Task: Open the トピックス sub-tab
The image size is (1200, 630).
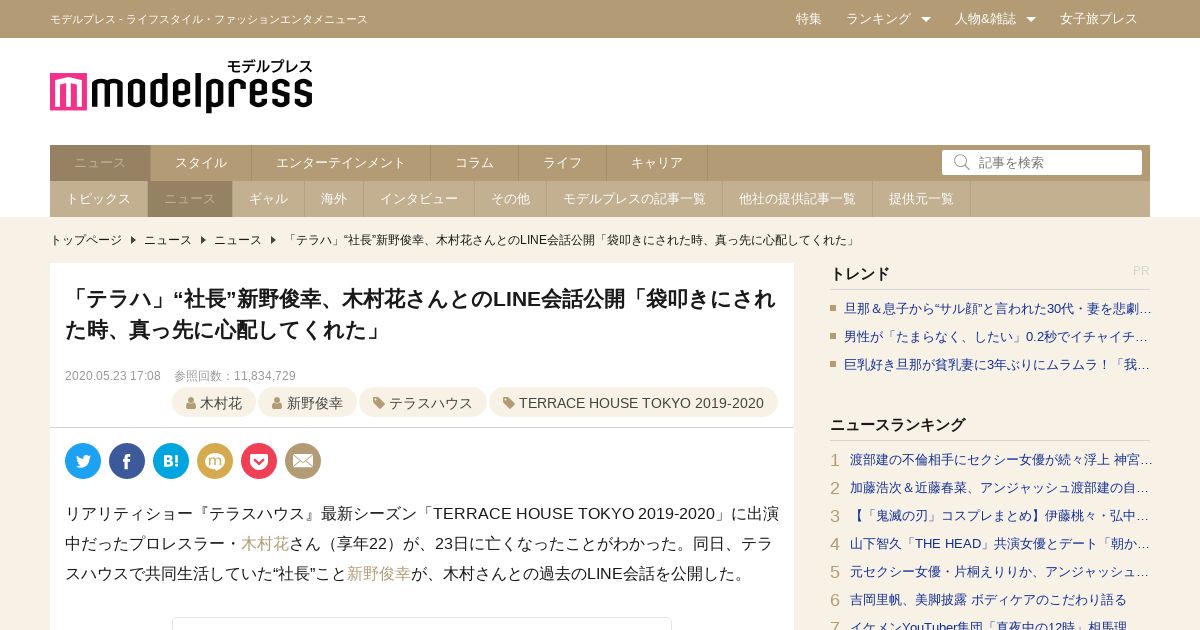Action: point(99,199)
